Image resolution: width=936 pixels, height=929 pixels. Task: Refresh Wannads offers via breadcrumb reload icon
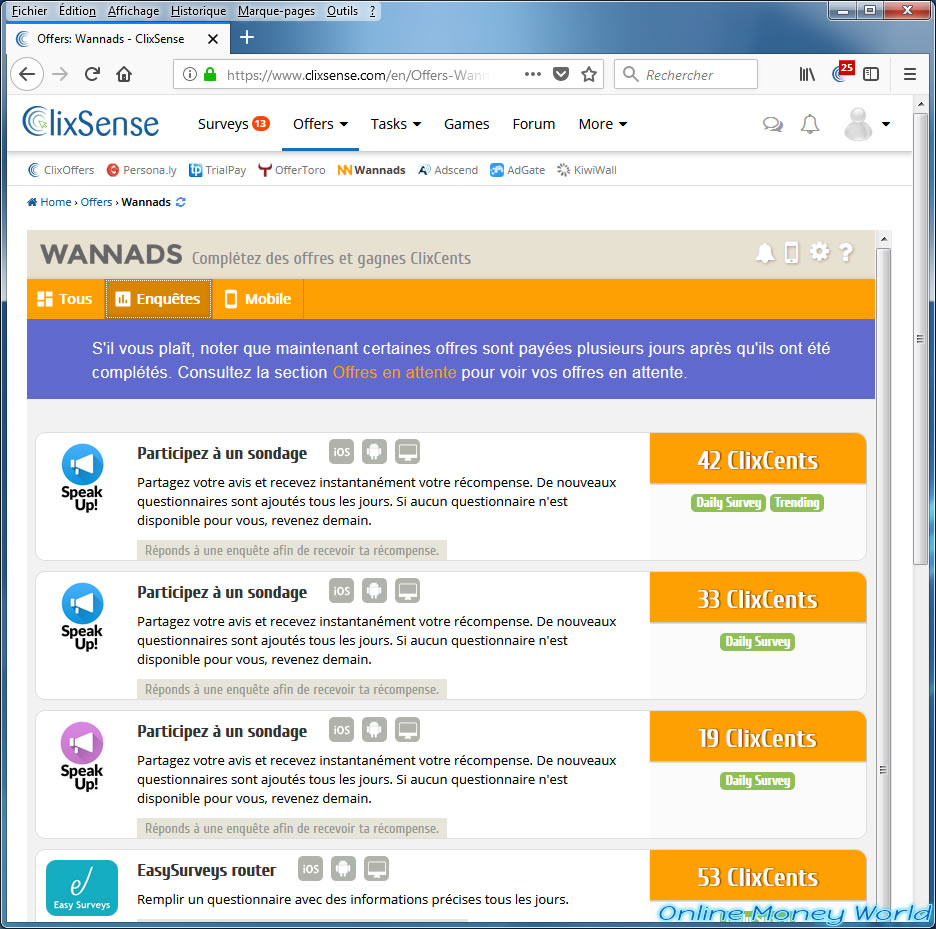(x=181, y=202)
